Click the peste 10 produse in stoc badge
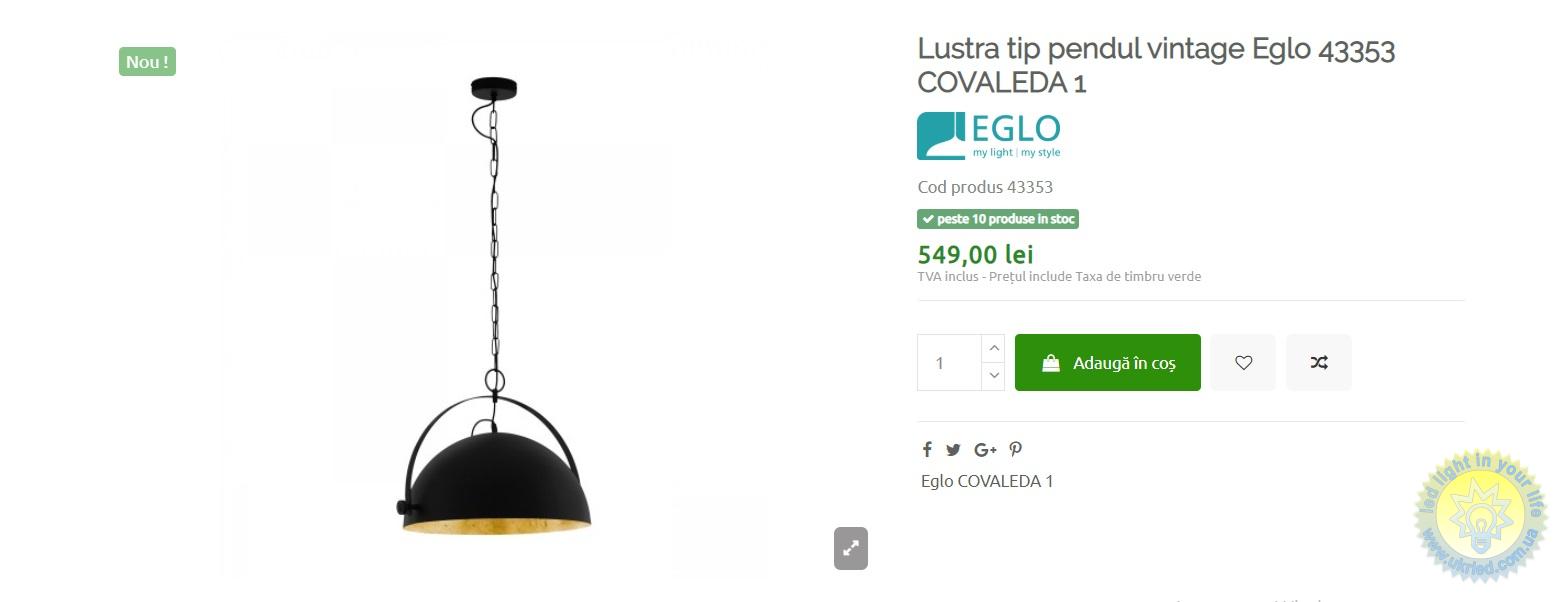This screenshot has width=1568, height=602. tap(998, 219)
